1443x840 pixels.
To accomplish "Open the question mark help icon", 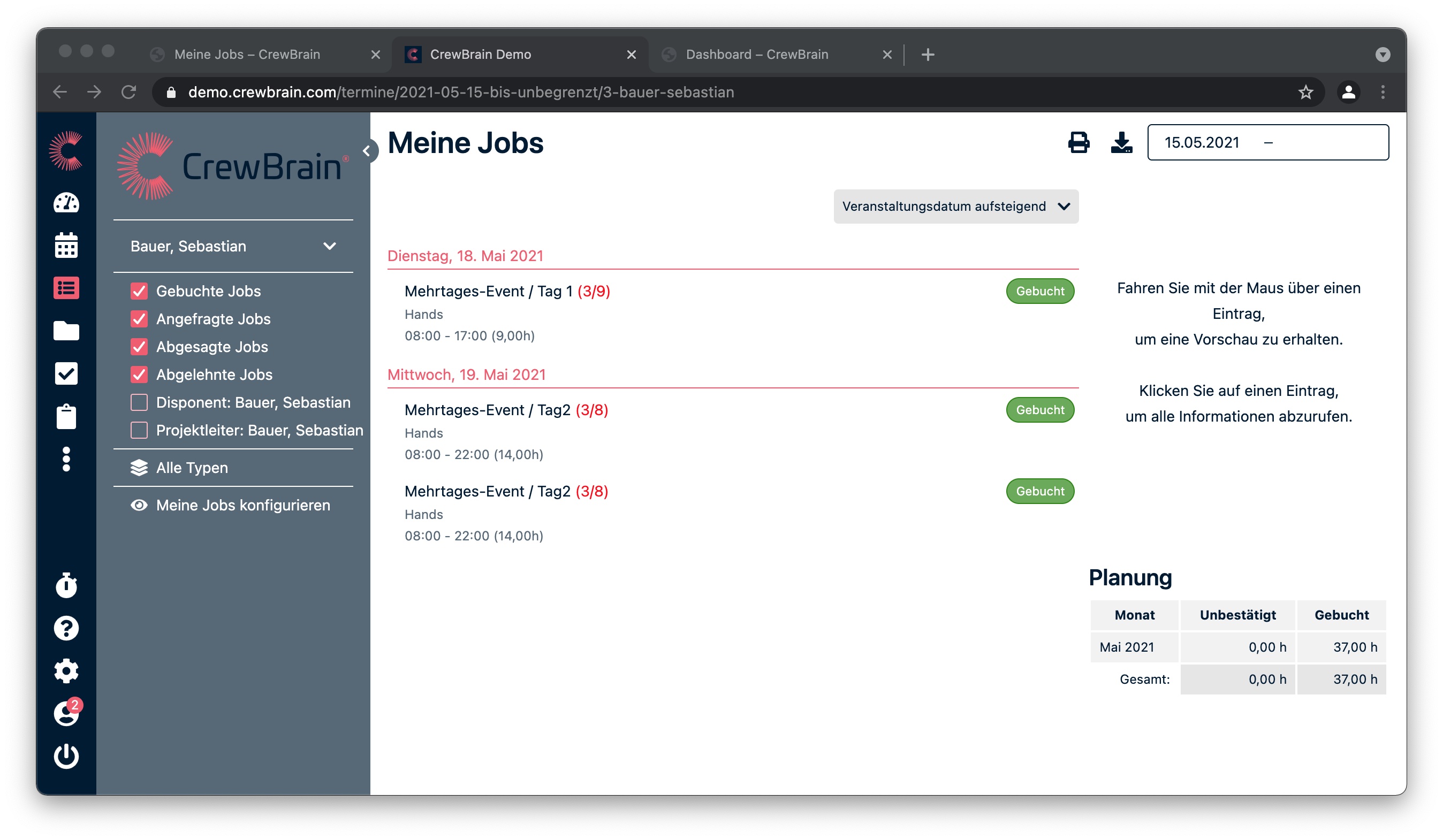I will click(66, 628).
